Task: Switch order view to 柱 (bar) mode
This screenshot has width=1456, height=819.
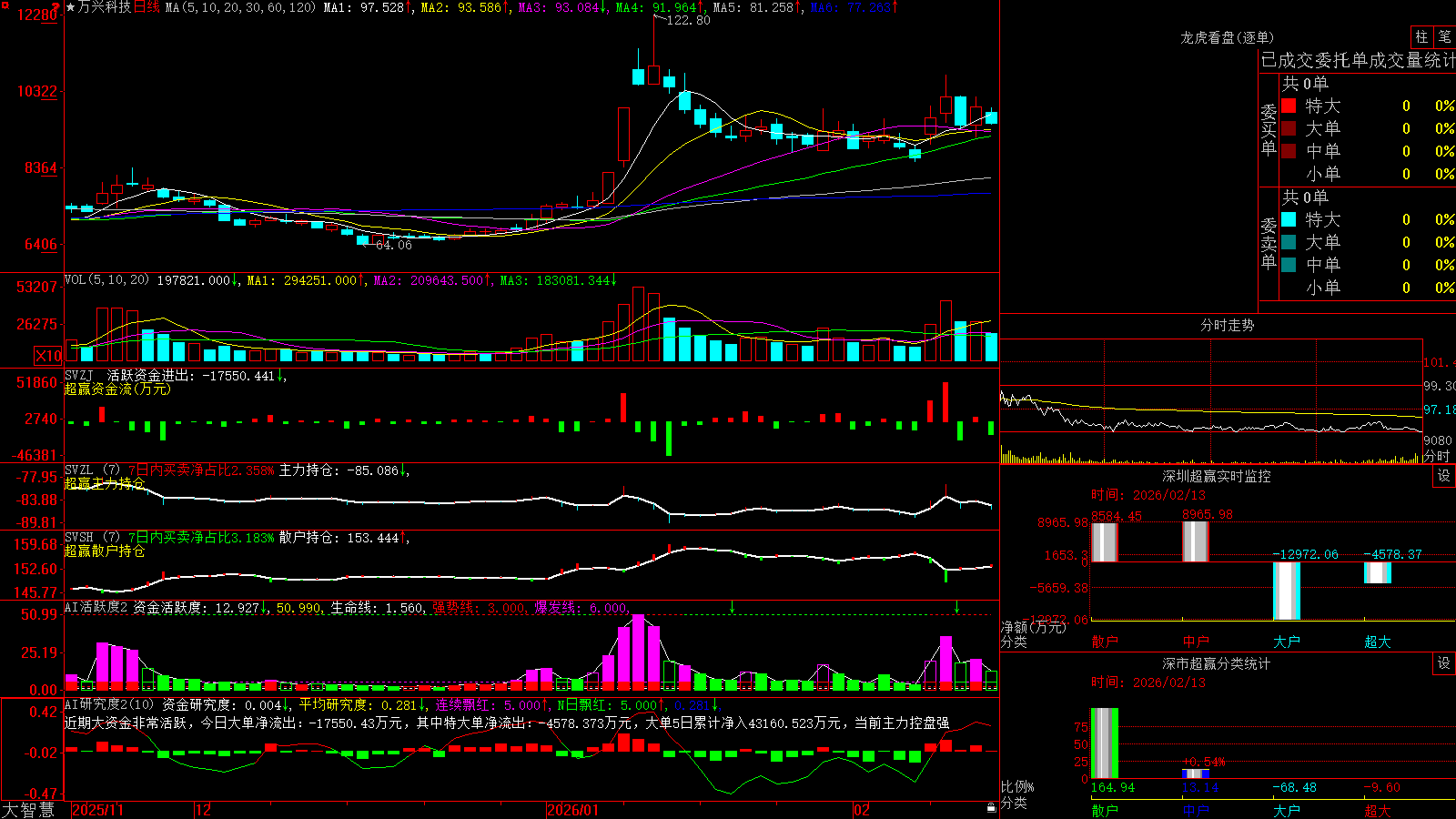Action: (x=1421, y=36)
